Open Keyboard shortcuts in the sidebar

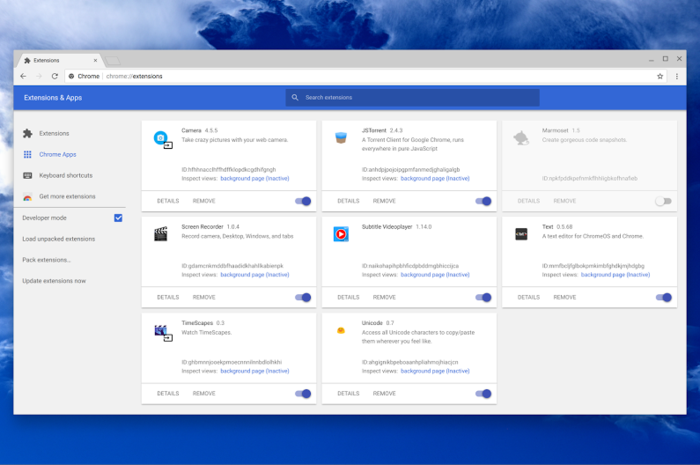point(66,176)
